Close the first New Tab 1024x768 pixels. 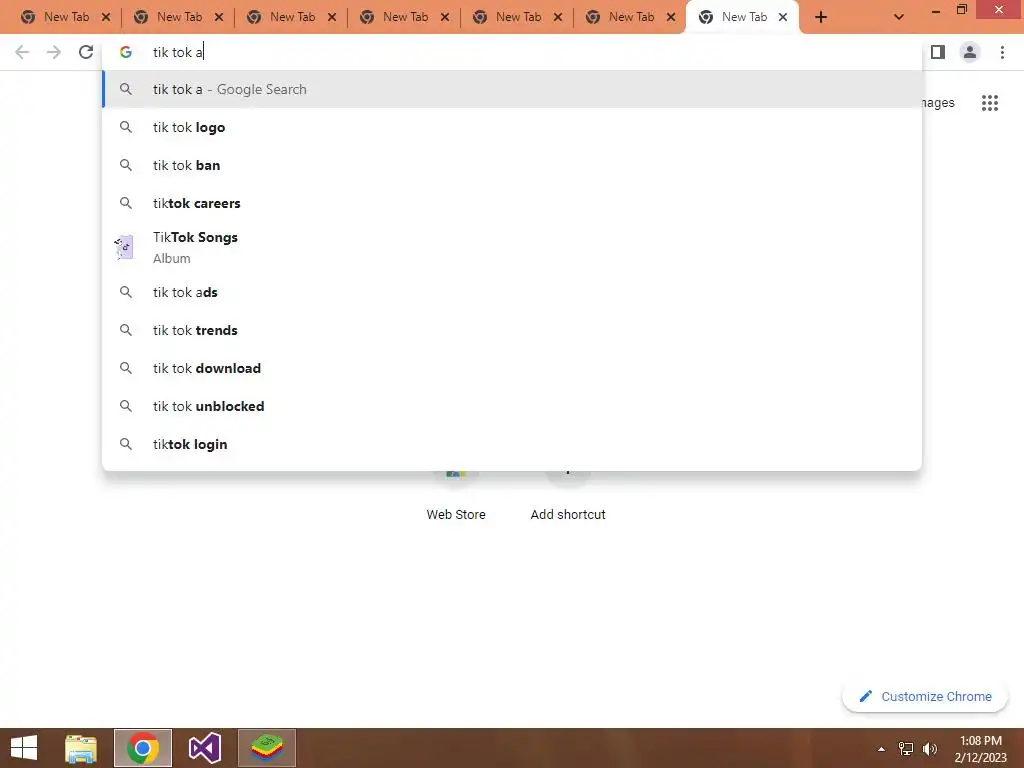(x=106, y=17)
